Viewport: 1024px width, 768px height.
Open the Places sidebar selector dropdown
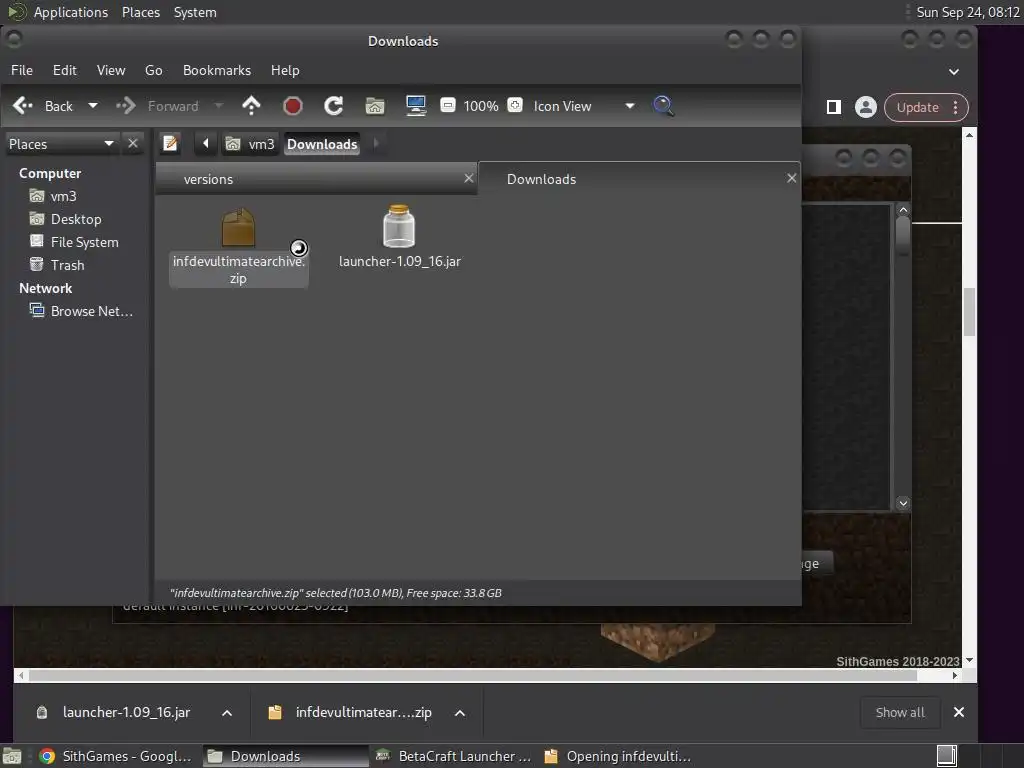click(x=61, y=144)
